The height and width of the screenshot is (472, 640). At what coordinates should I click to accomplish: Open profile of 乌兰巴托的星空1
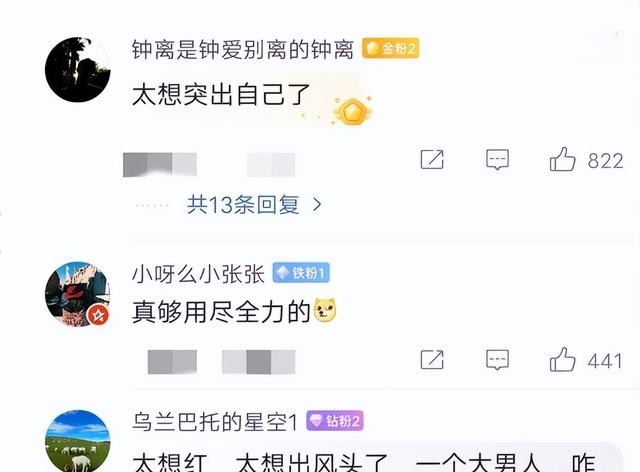pos(215,422)
